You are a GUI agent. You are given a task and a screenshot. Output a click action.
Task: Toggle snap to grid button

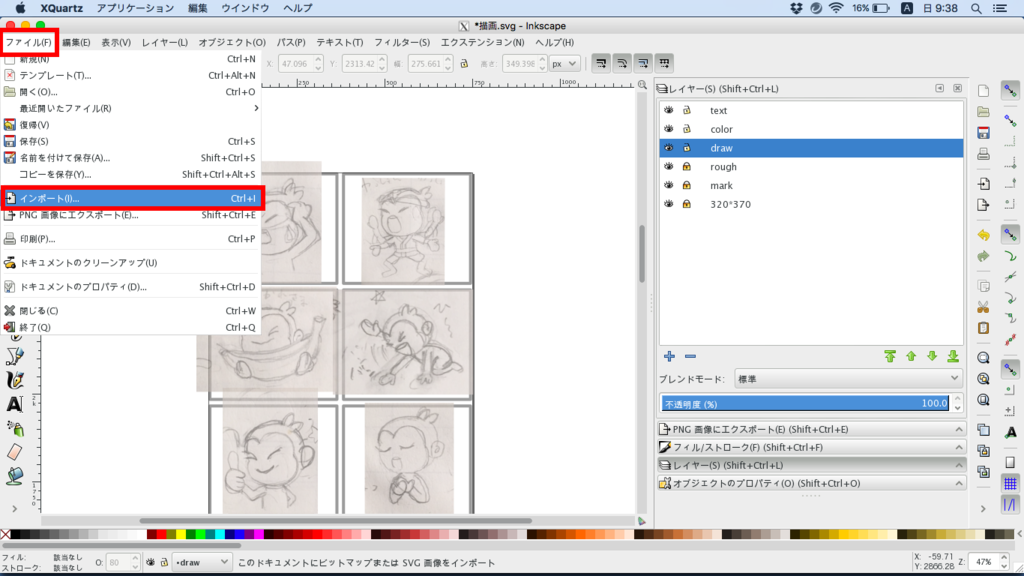click(1010, 484)
